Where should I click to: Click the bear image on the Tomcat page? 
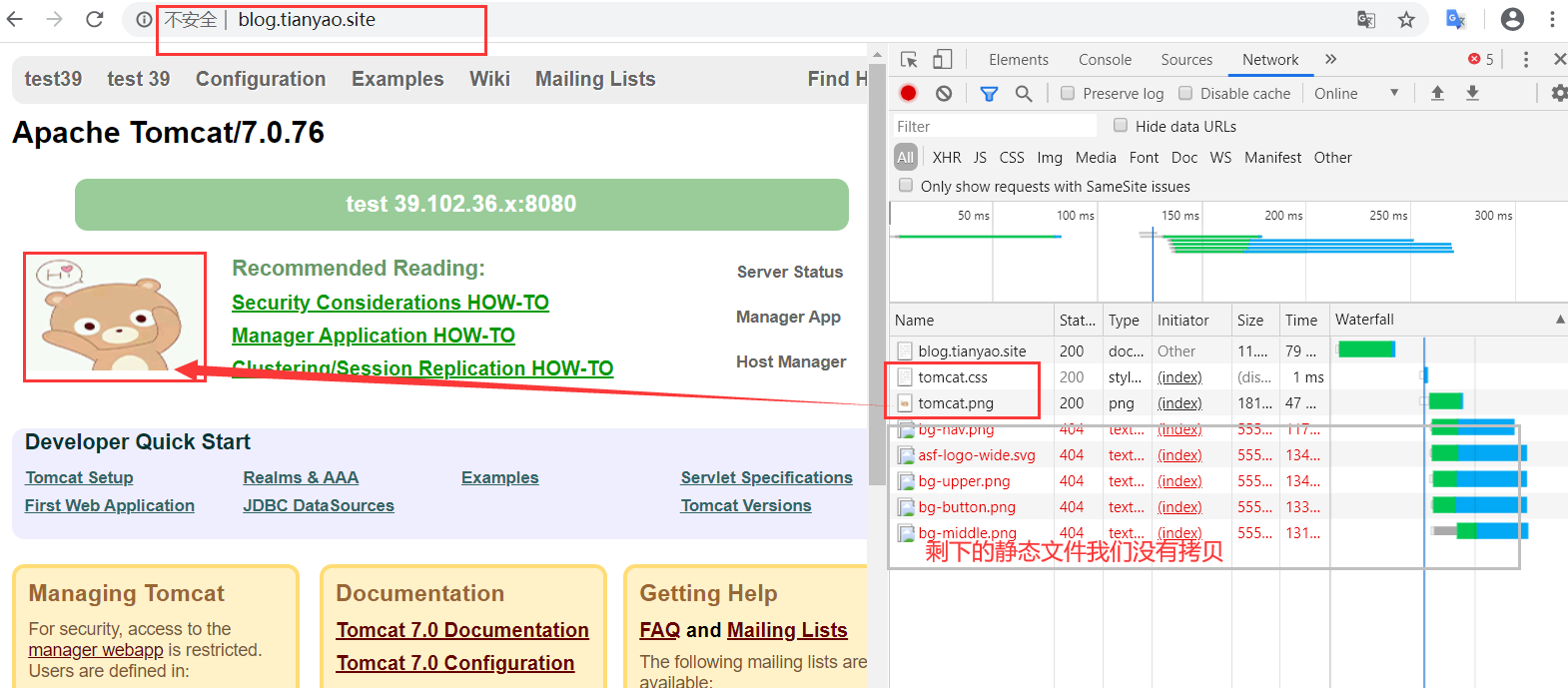point(115,317)
